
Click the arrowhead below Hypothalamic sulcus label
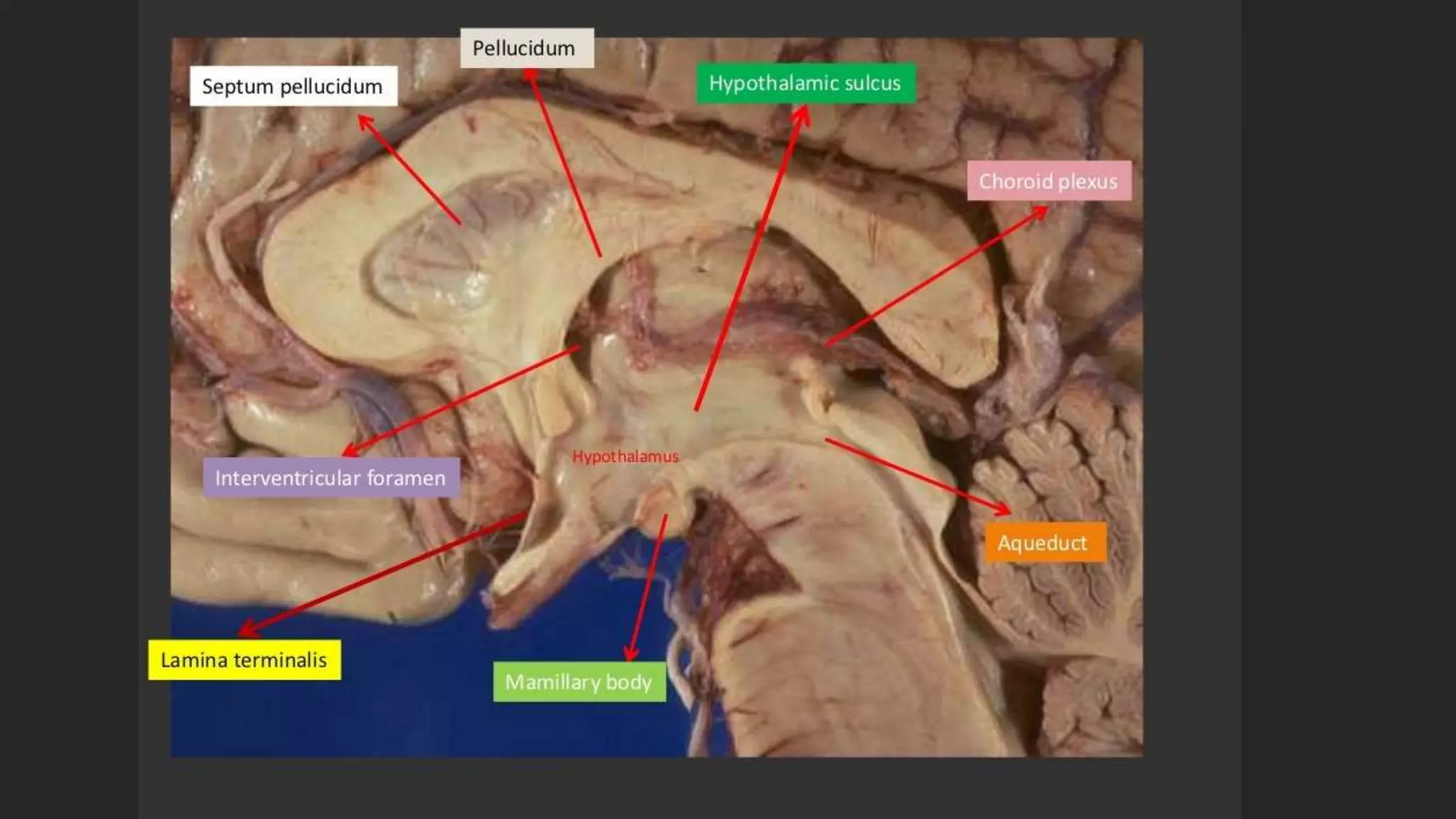coord(803,113)
